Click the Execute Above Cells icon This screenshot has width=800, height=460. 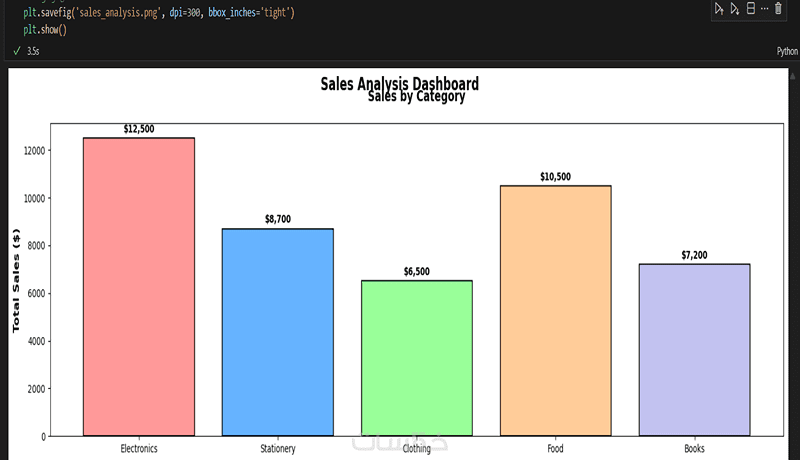tap(718, 9)
